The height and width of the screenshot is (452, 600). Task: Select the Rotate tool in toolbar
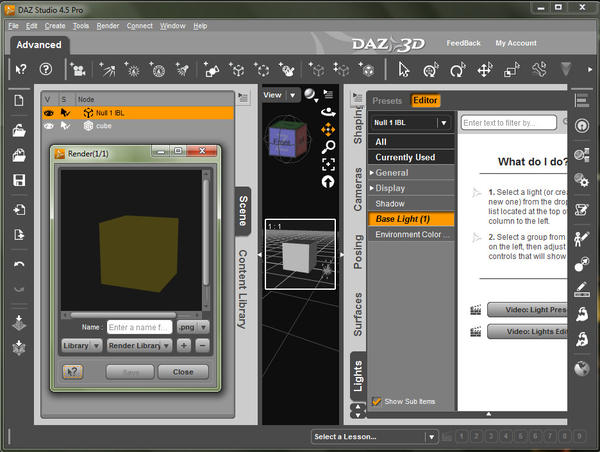pos(457,70)
